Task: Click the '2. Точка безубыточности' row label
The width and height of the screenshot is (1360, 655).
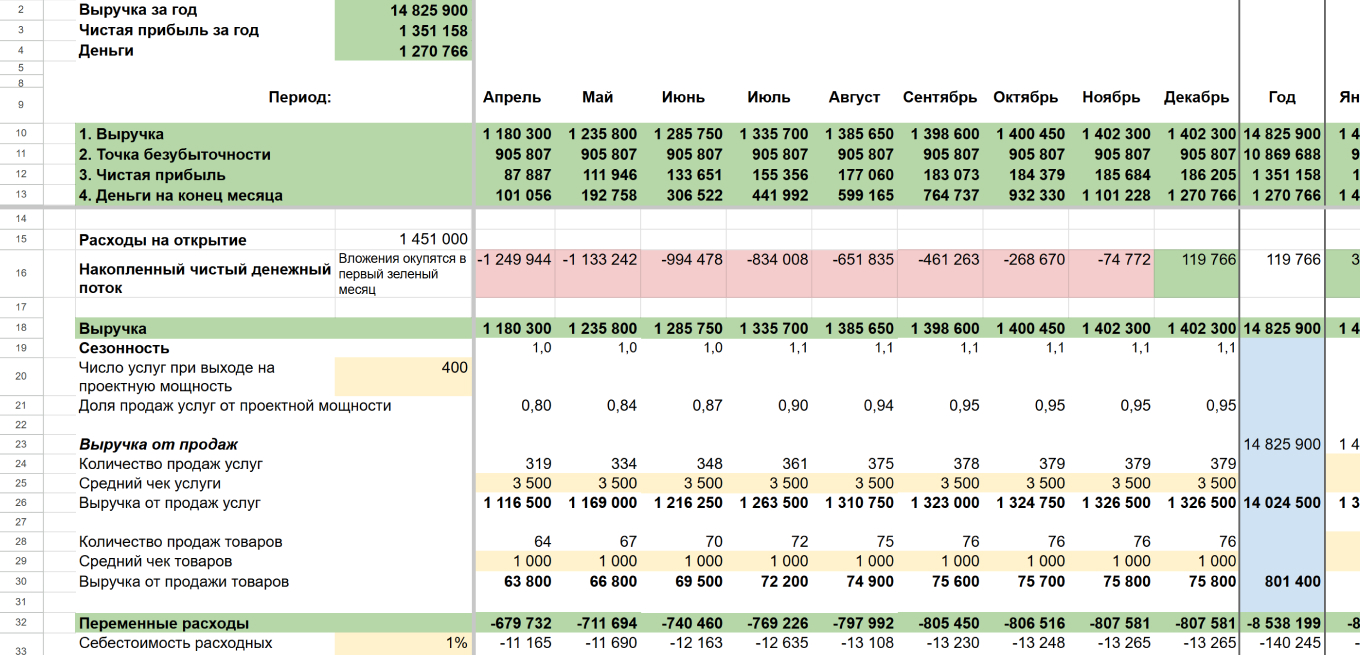Action: click(175, 154)
